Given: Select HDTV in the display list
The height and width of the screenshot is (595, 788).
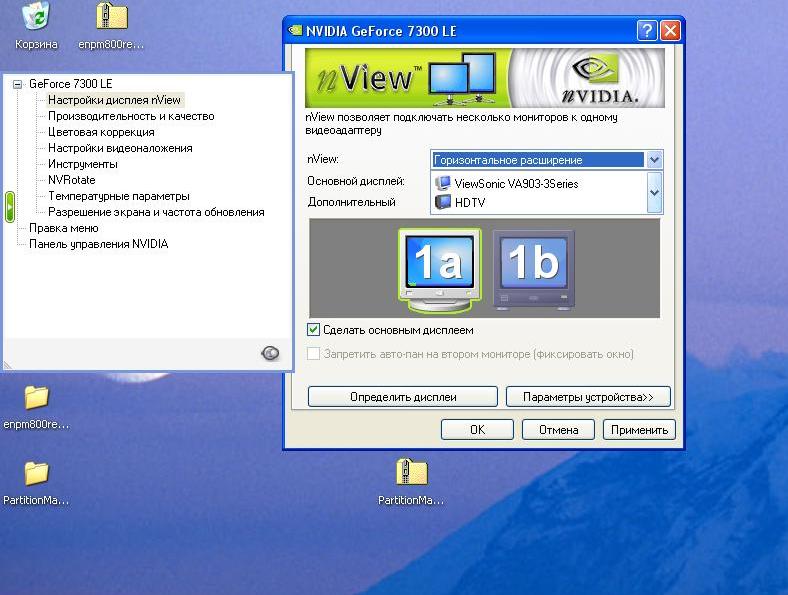Looking at the screenshot, I should click(x=469, y=202).
